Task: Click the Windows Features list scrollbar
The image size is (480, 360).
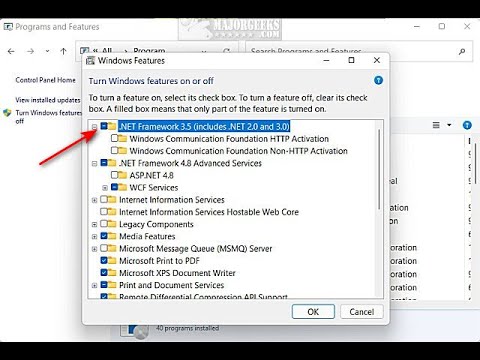Action: pyautogui.click(x=379, y=169)
